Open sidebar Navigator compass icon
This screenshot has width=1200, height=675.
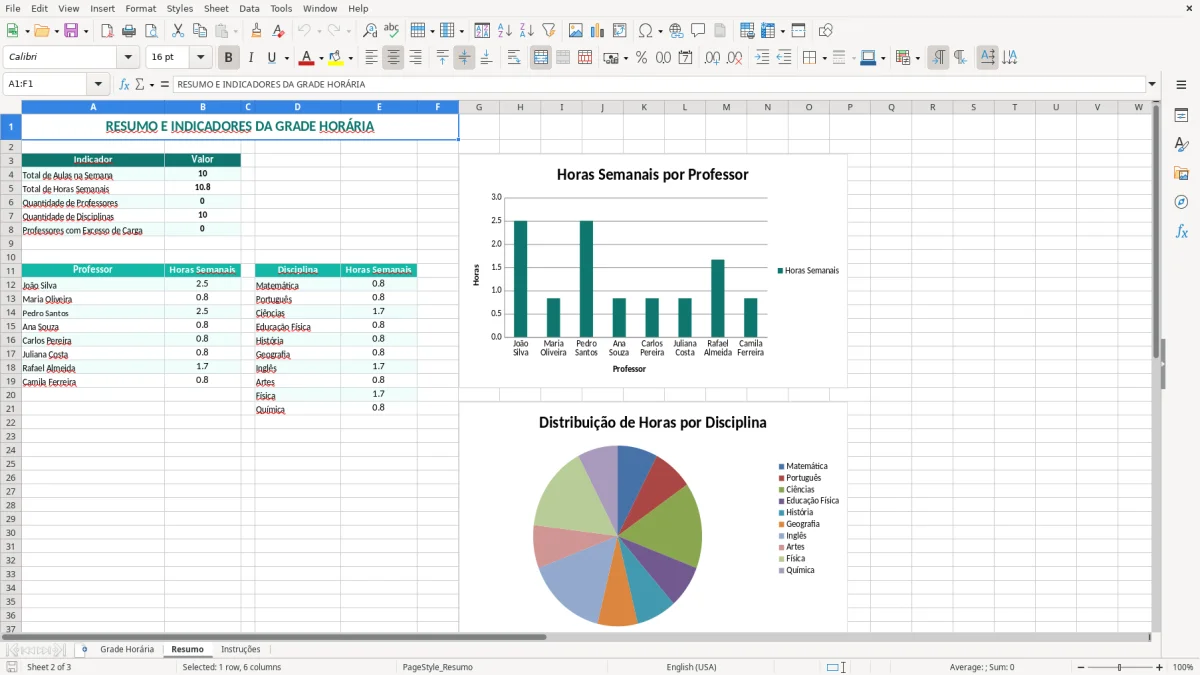[x=1181, y=202]
